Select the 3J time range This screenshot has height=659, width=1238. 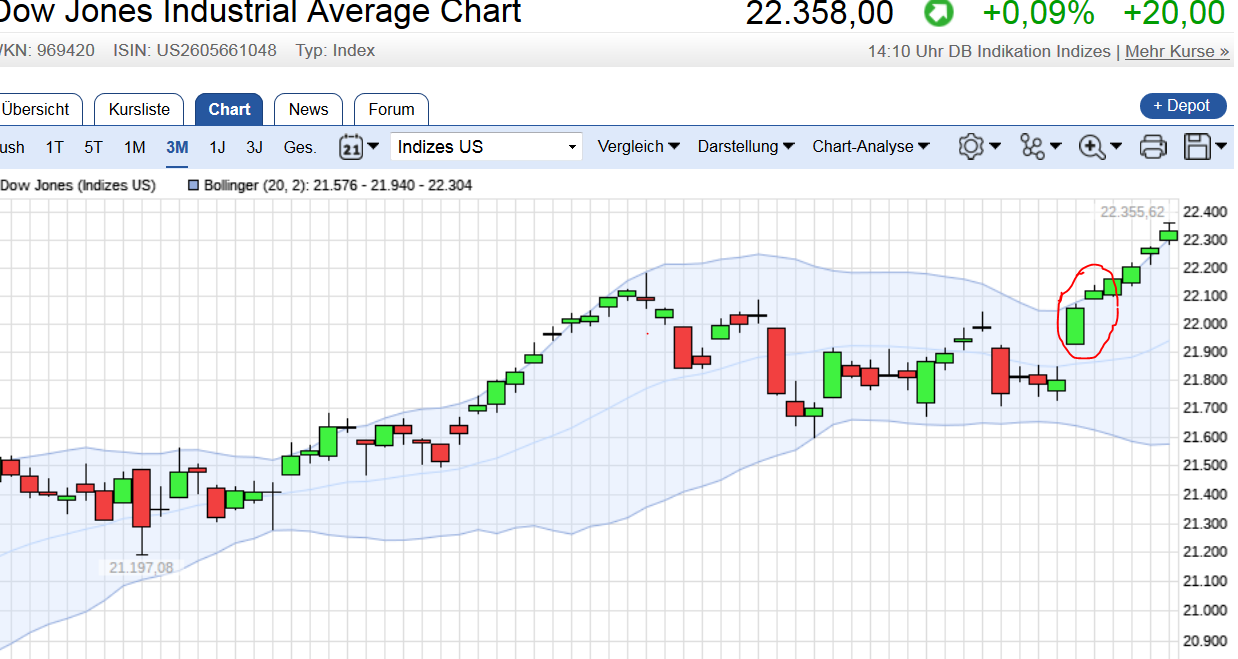(254, 147)
